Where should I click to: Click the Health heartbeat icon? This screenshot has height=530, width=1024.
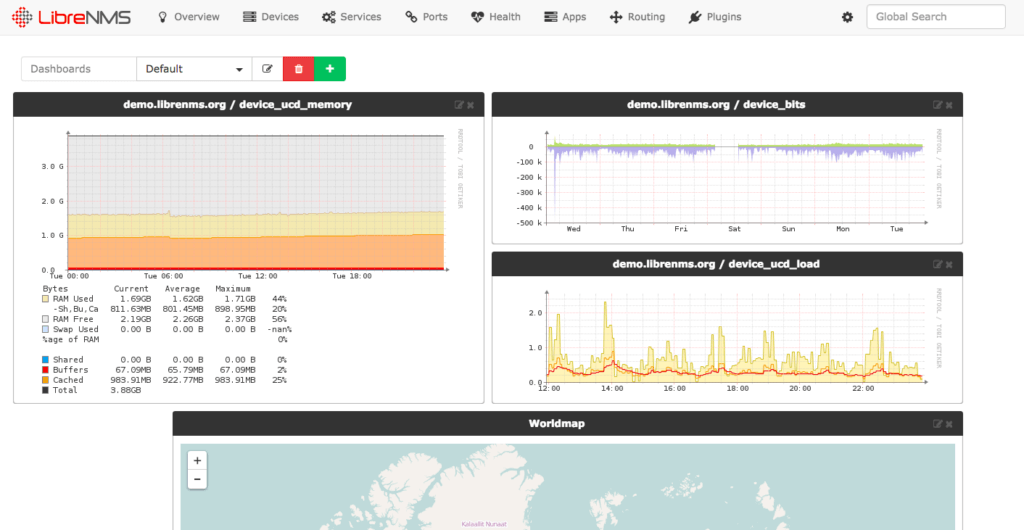point(477,17)
